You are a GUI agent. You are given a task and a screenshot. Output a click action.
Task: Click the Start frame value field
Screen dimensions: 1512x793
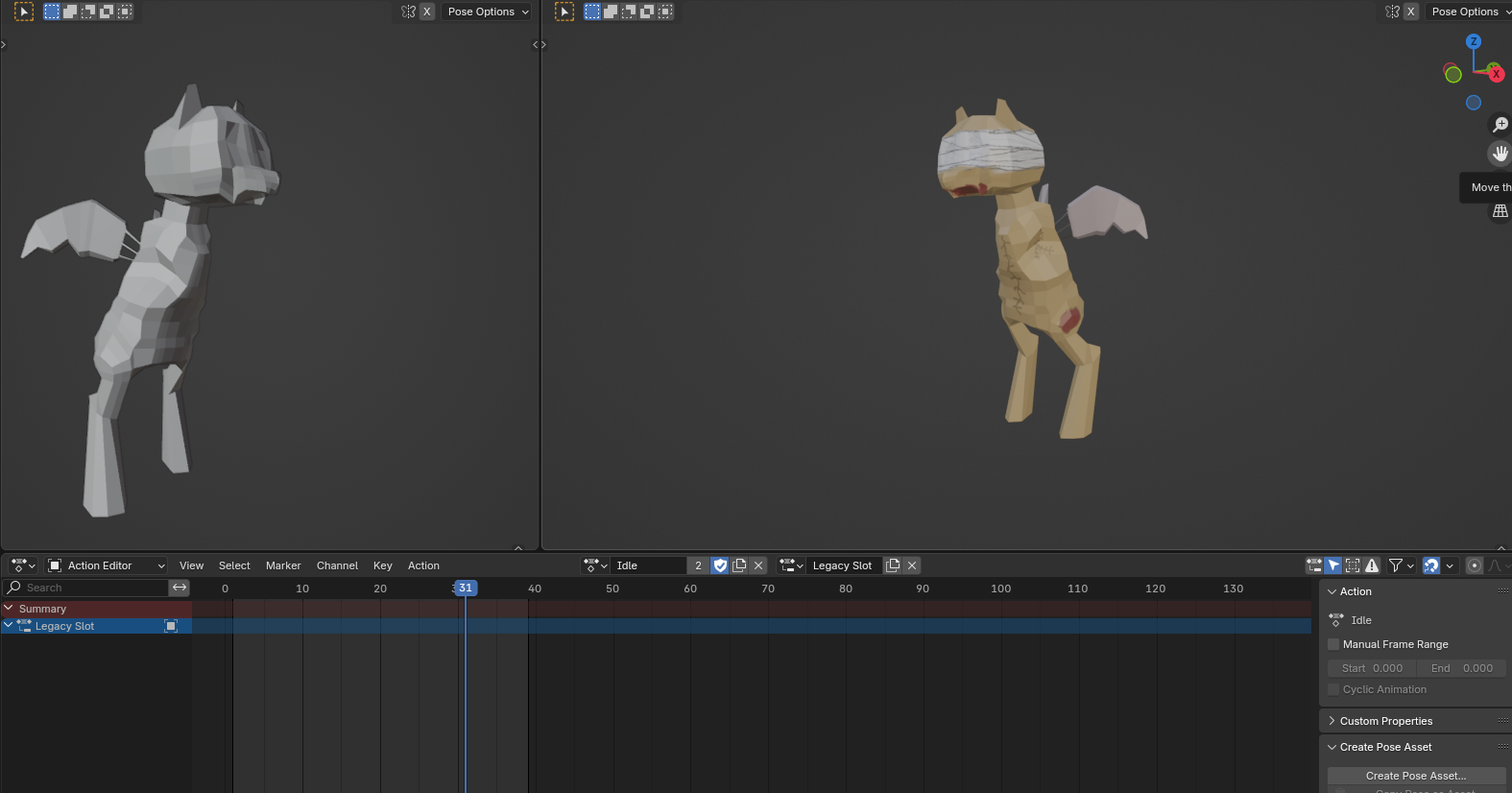1372,668
